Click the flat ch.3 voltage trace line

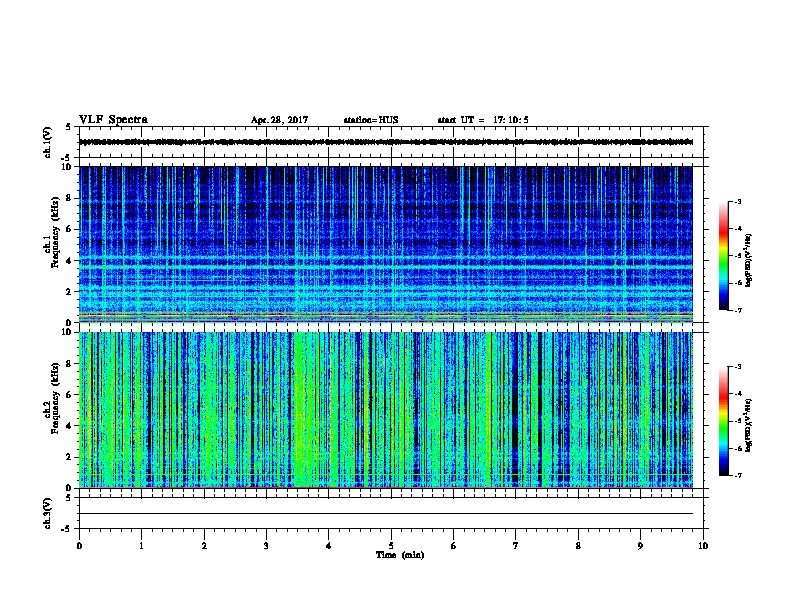click(x=386, y=514)
